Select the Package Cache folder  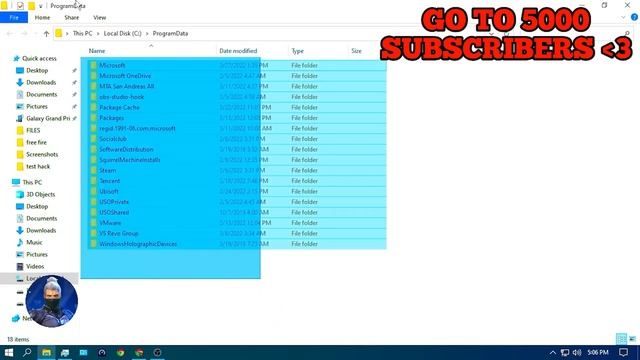pos(120,107)
